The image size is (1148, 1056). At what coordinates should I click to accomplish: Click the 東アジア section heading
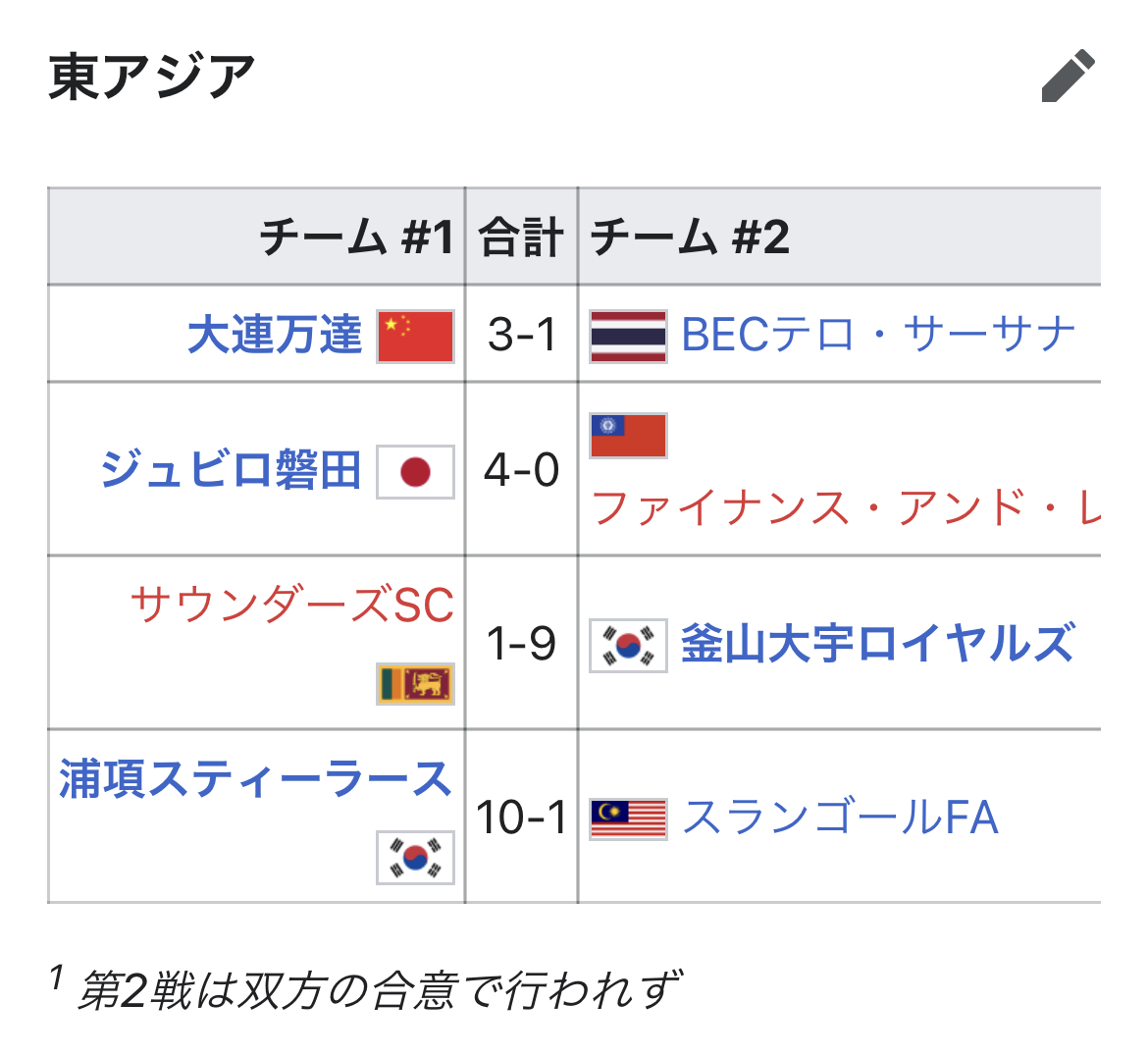coord(151,77)
